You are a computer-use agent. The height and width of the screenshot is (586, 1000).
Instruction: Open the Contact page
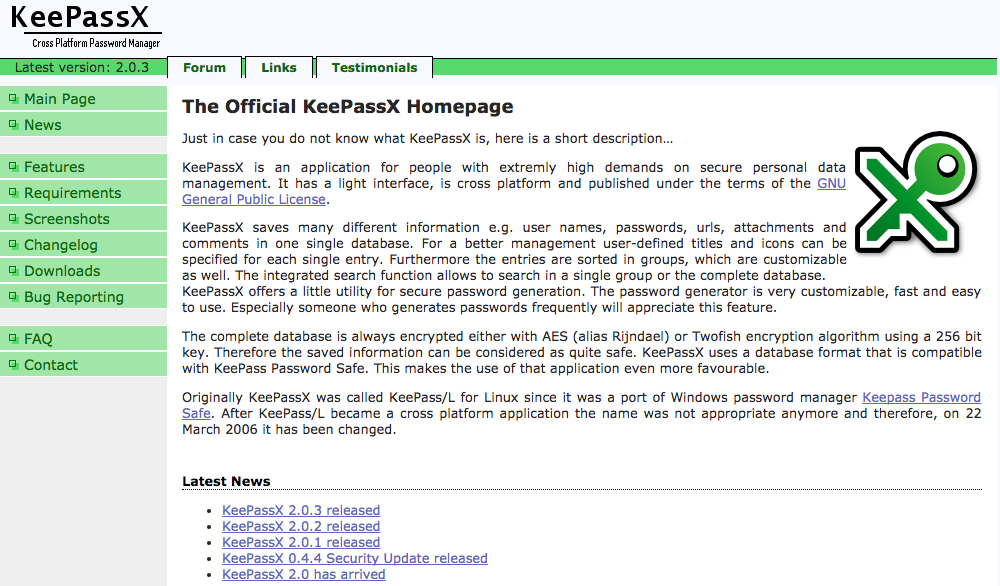[x=84, y=365]
